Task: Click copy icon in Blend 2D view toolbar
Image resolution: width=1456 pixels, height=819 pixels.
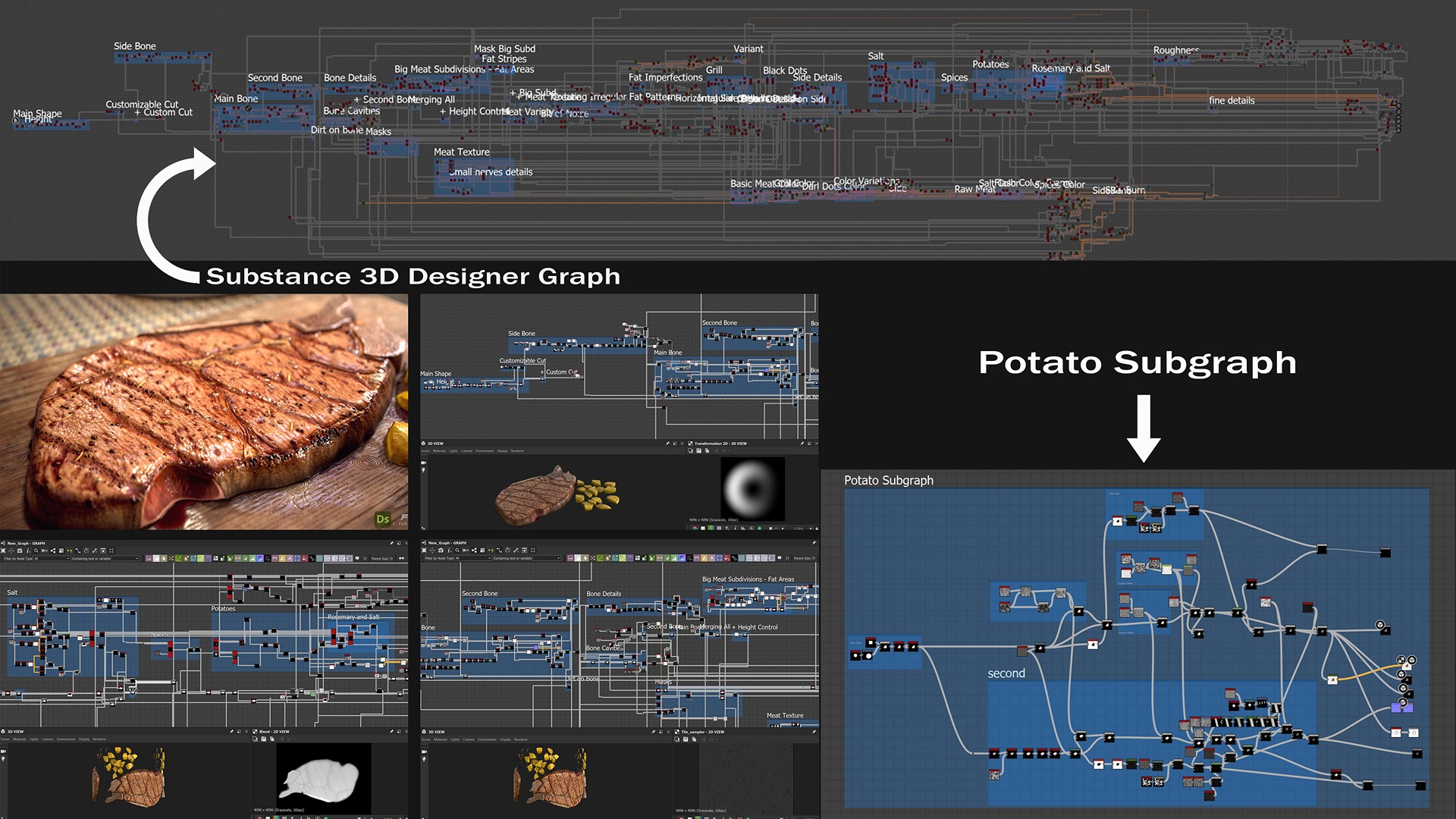Action: click(x=272, y=739)
